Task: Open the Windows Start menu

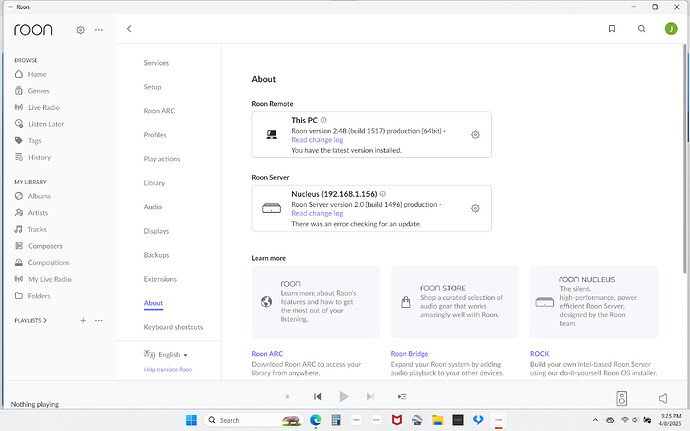Action: click(191, 420)
